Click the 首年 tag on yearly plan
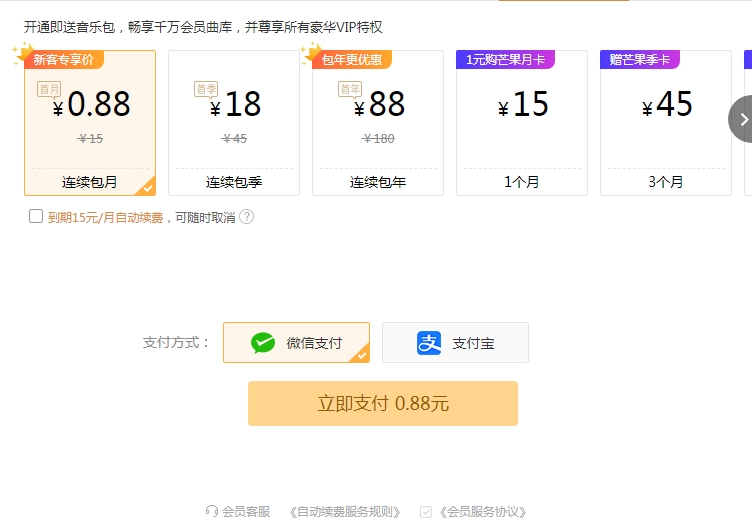The width and height of the screenshot is (752, 521). (x=350, y=89)
